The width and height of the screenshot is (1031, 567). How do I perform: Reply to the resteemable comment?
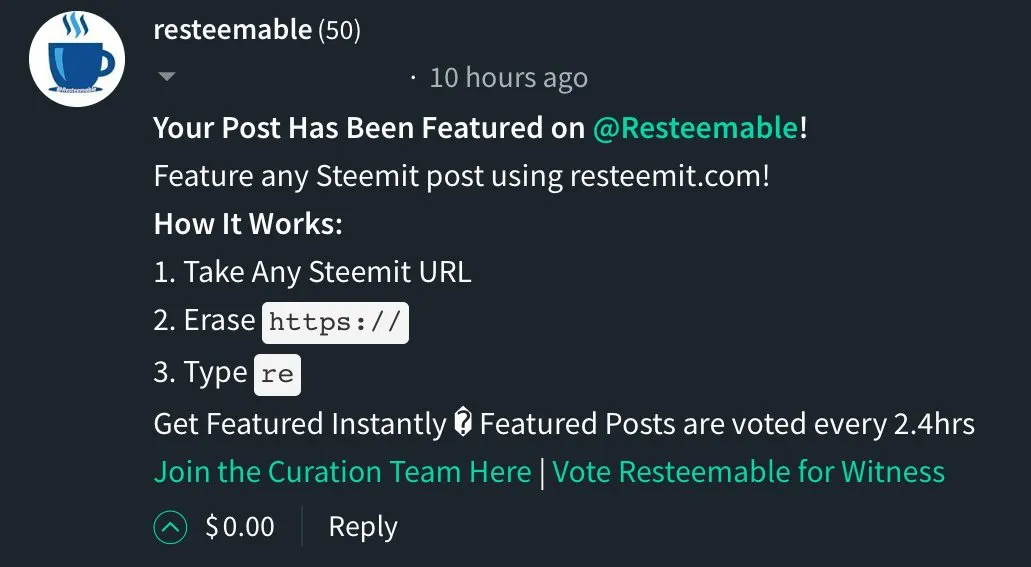coord(363,527)
